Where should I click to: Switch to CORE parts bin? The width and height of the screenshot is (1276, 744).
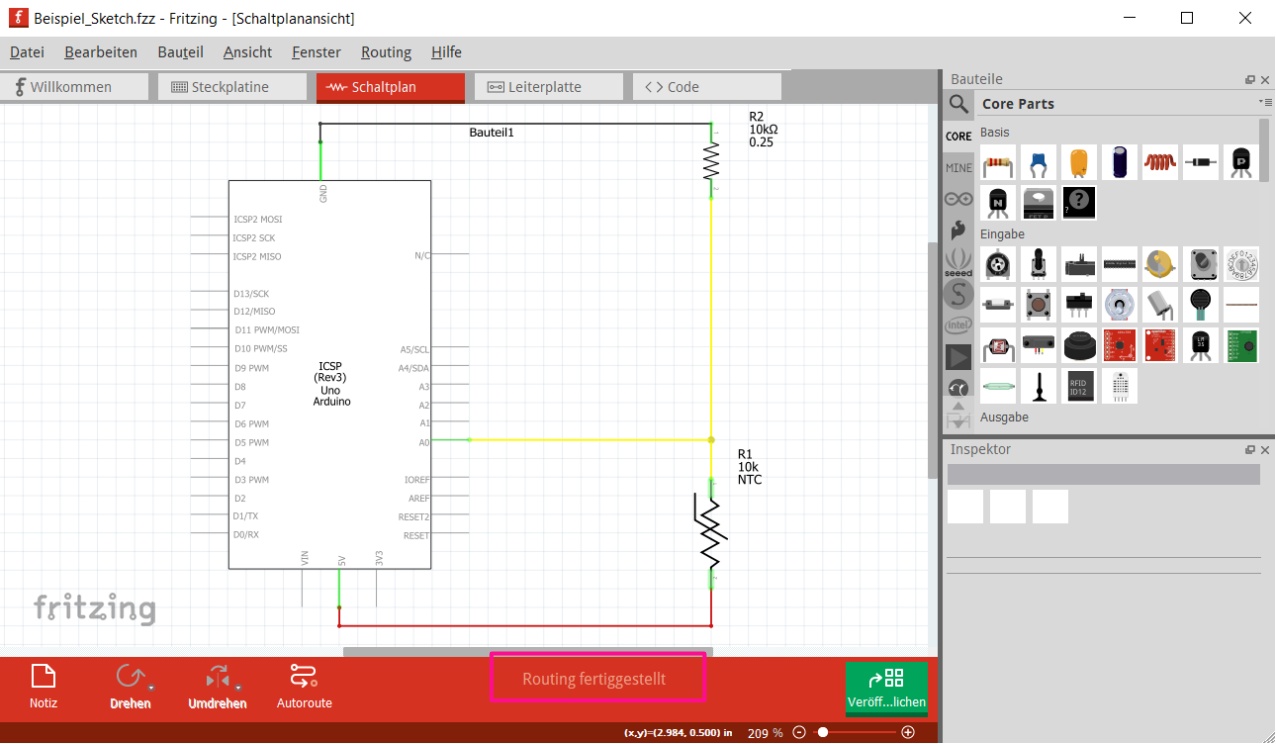(x=958, y=136)
